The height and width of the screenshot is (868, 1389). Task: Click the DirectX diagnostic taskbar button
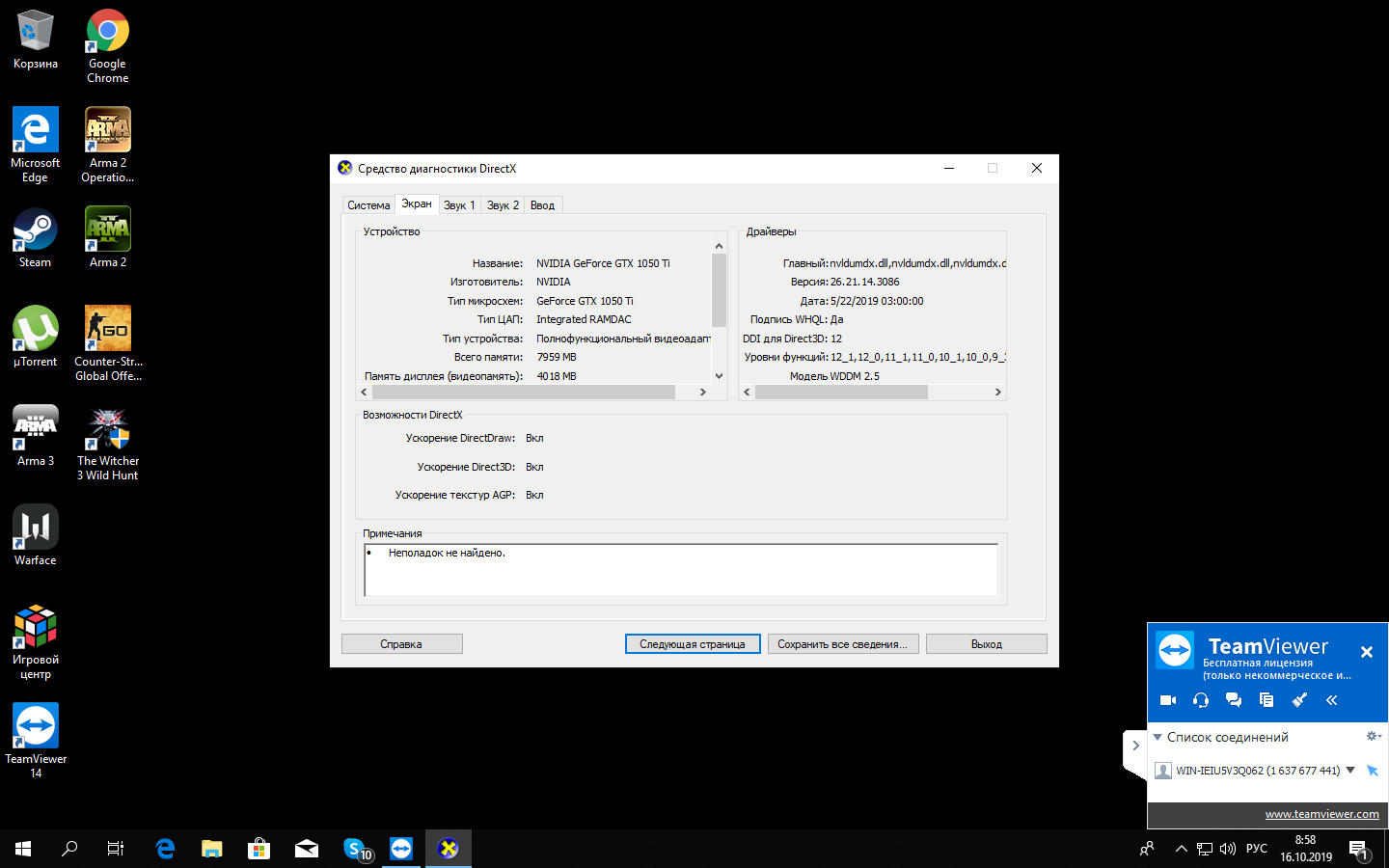click(x=449, y=849)
